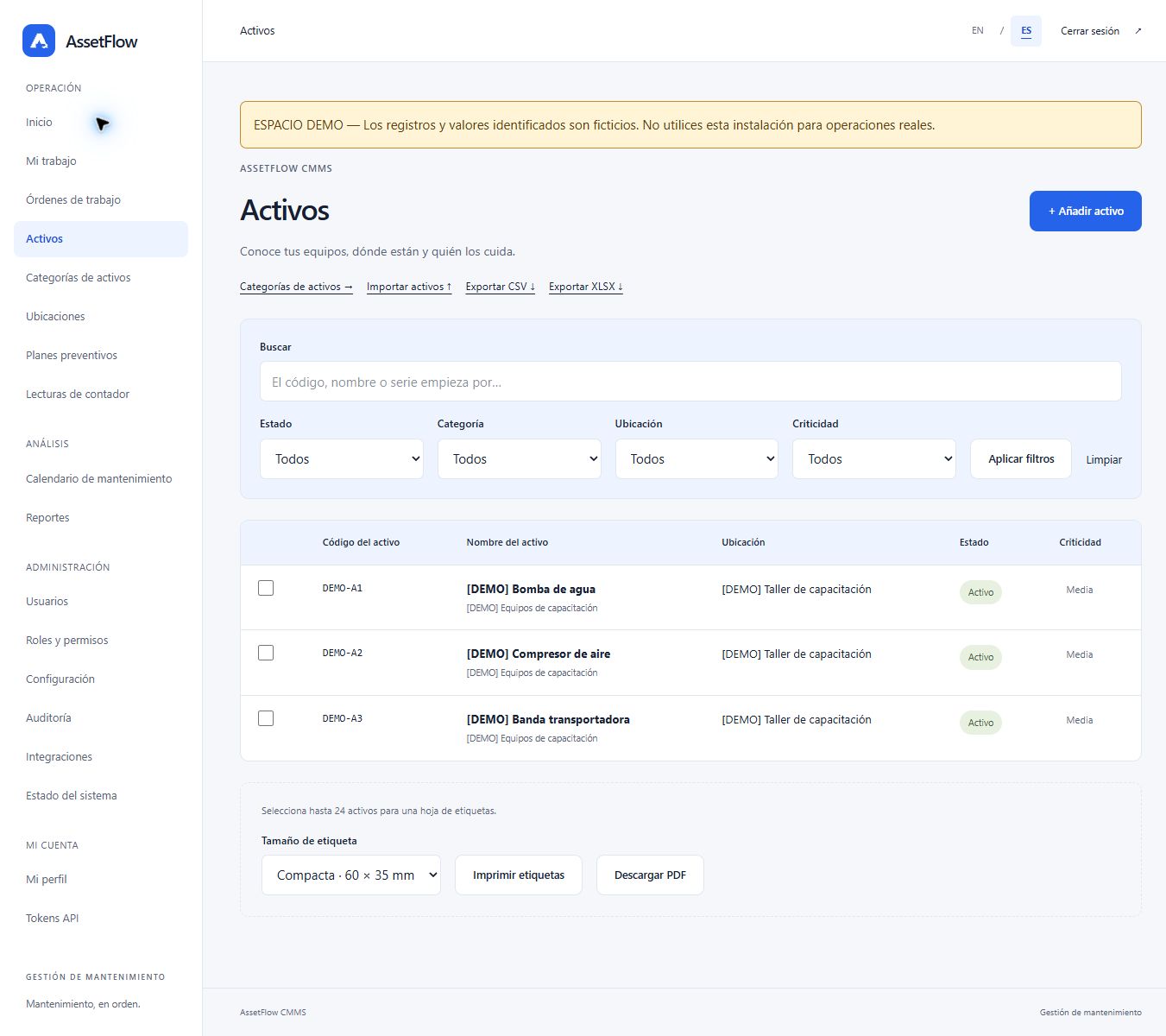Click the Buscar search input field
The height and width of the screenshot is (1036, 1166).
click(690, 382)
